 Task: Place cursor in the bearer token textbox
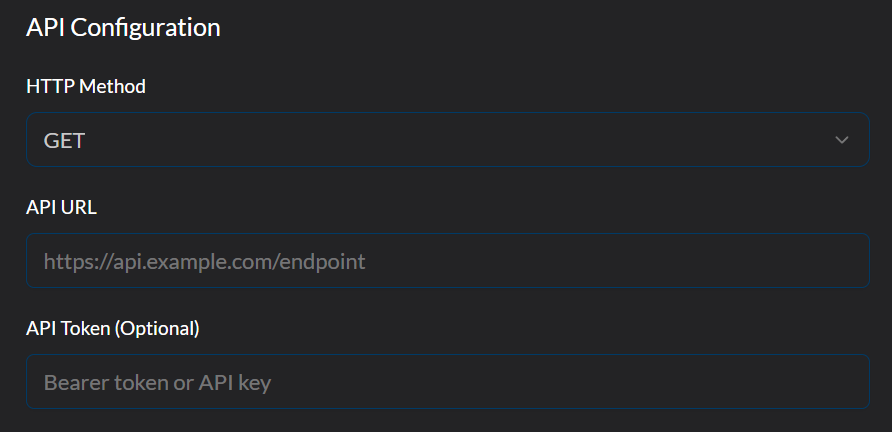point(447,382)
